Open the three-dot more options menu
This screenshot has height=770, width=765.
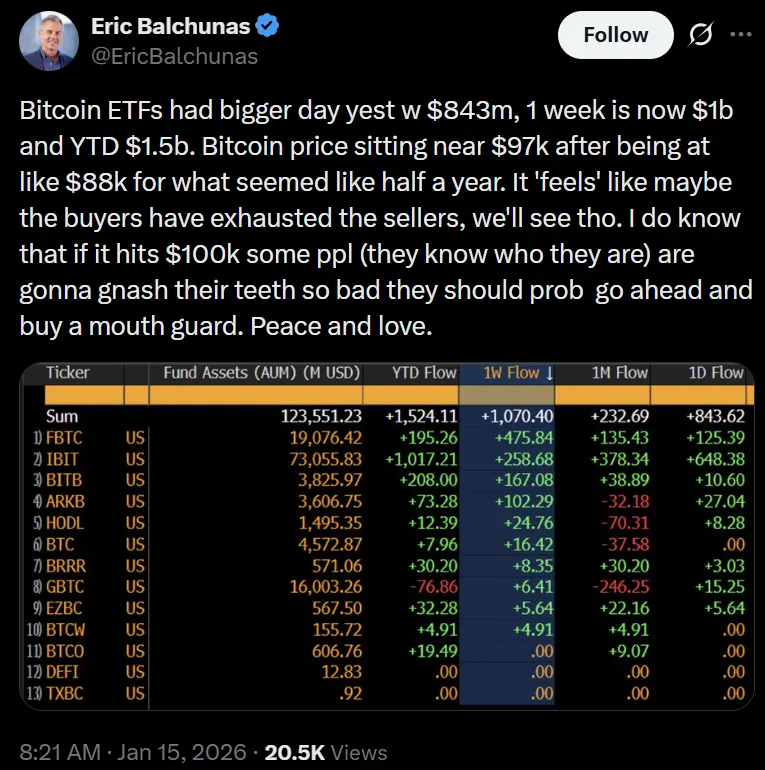(x=739, y=35)
